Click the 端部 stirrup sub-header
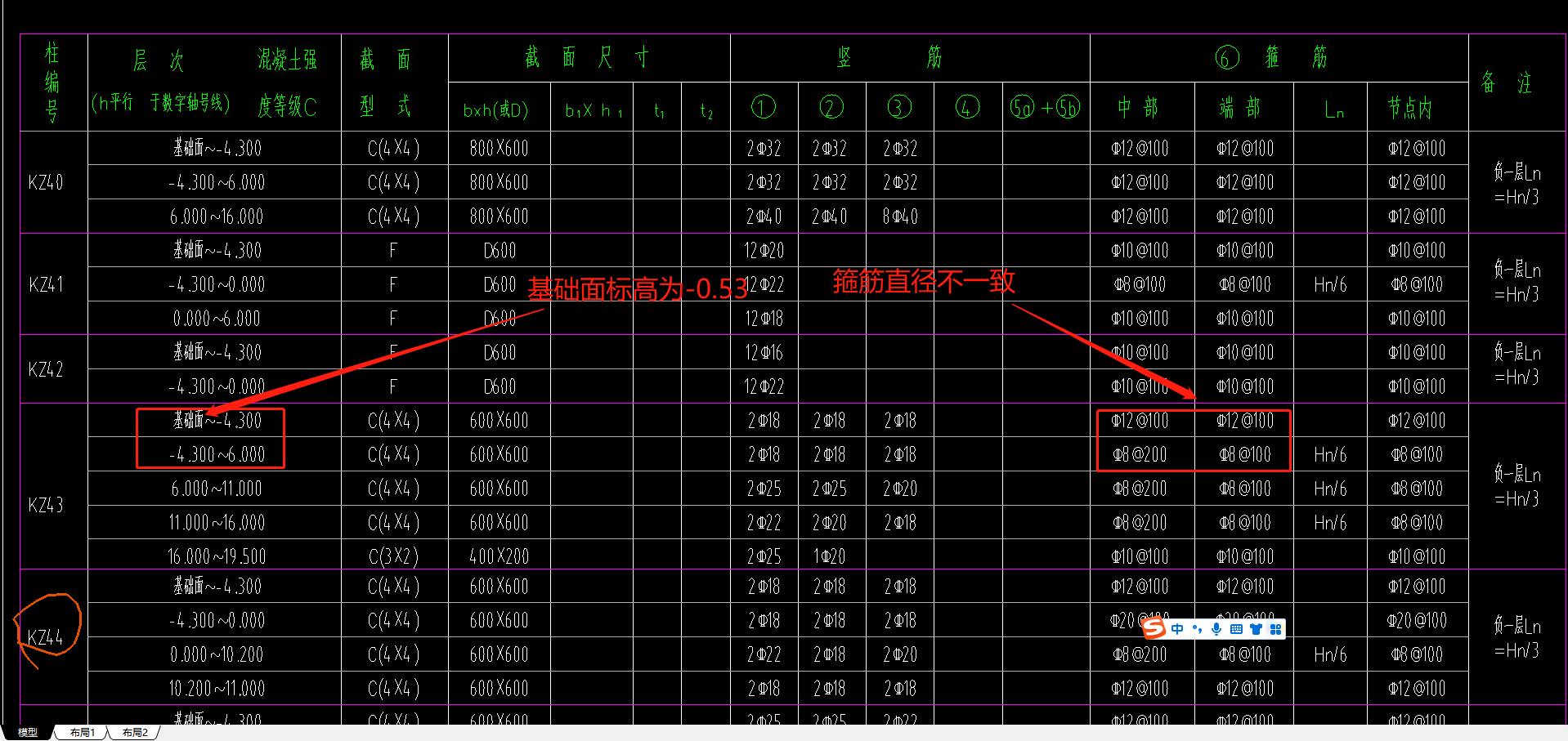Screen dimensions: 1568x741 click(1240, 108)
